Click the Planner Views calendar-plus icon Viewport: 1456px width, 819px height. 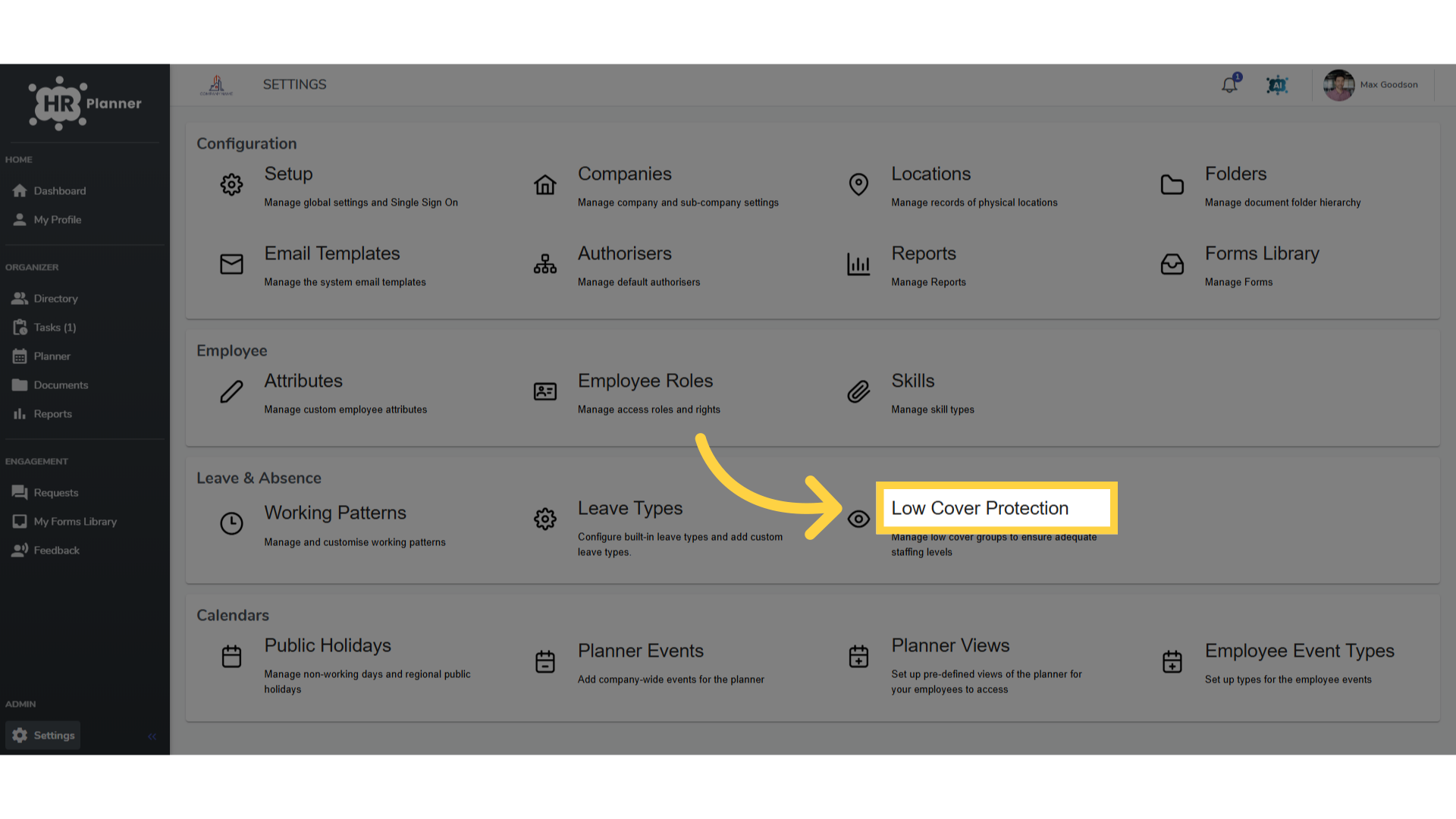click(858, 656)
